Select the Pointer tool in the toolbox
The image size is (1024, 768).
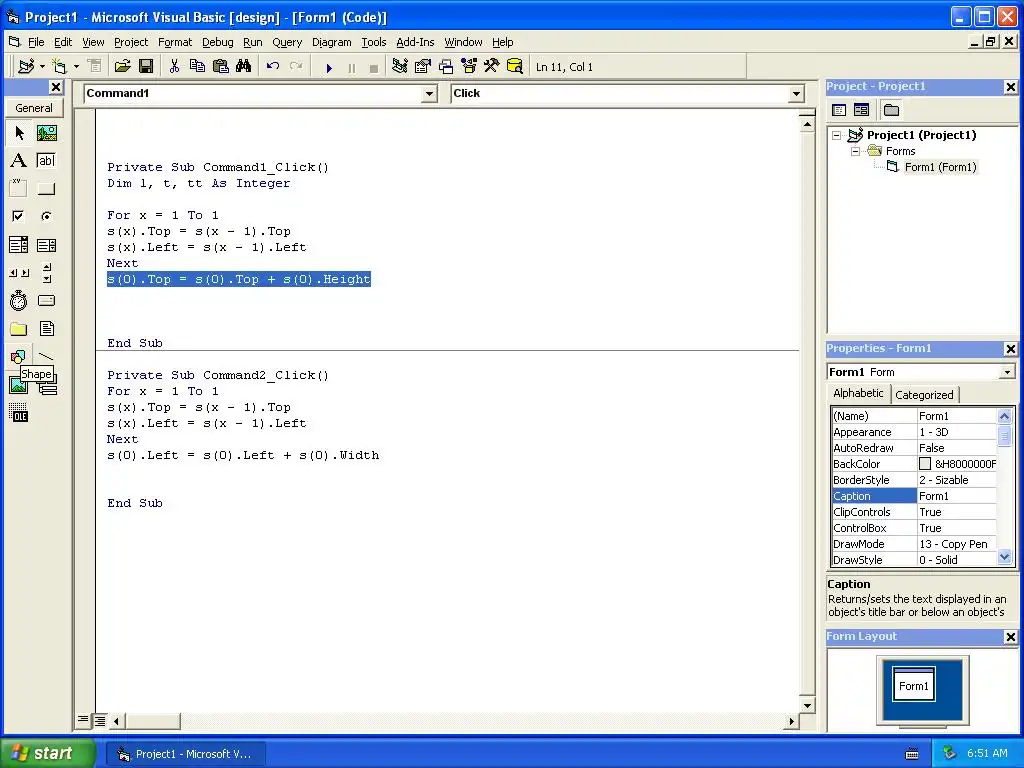click(x=19, y=133)
